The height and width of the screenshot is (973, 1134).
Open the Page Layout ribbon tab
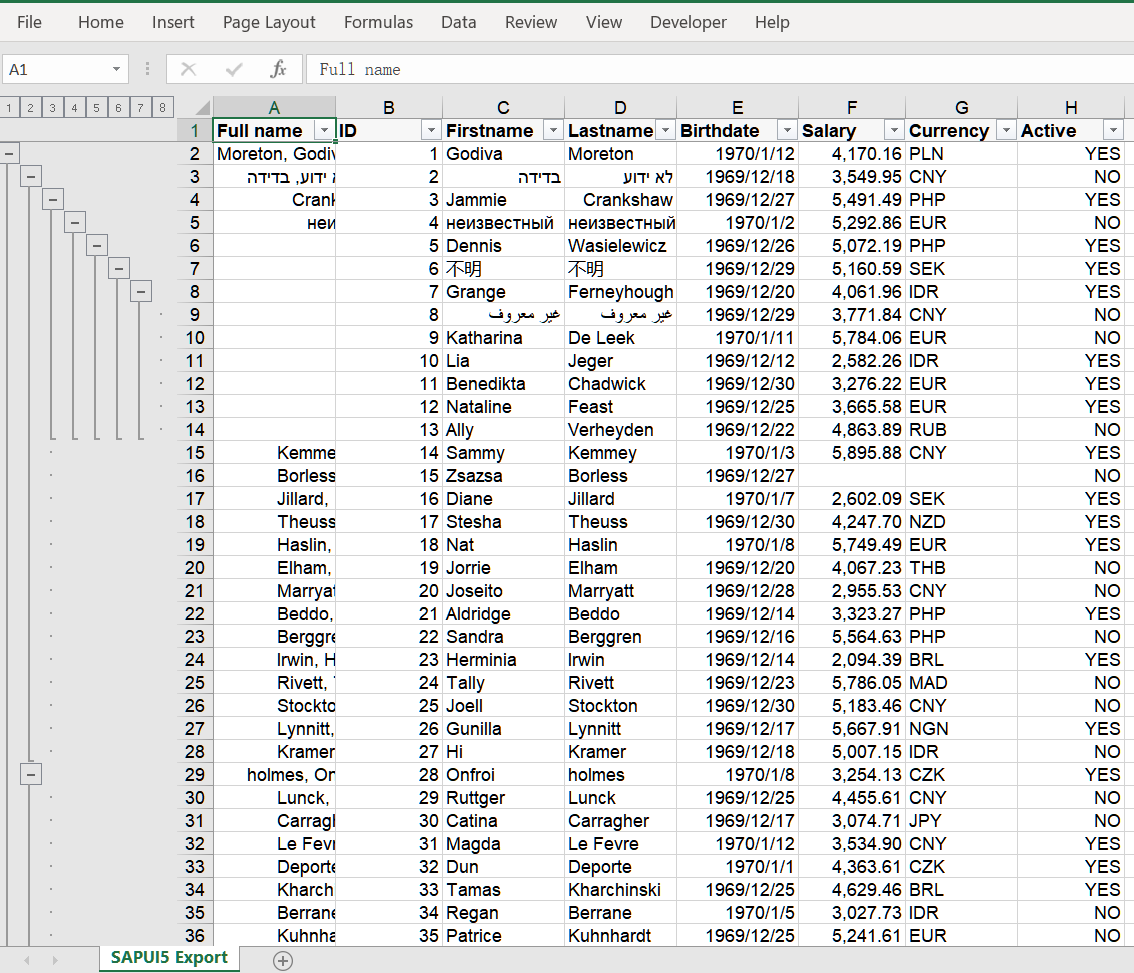point(269,22)
